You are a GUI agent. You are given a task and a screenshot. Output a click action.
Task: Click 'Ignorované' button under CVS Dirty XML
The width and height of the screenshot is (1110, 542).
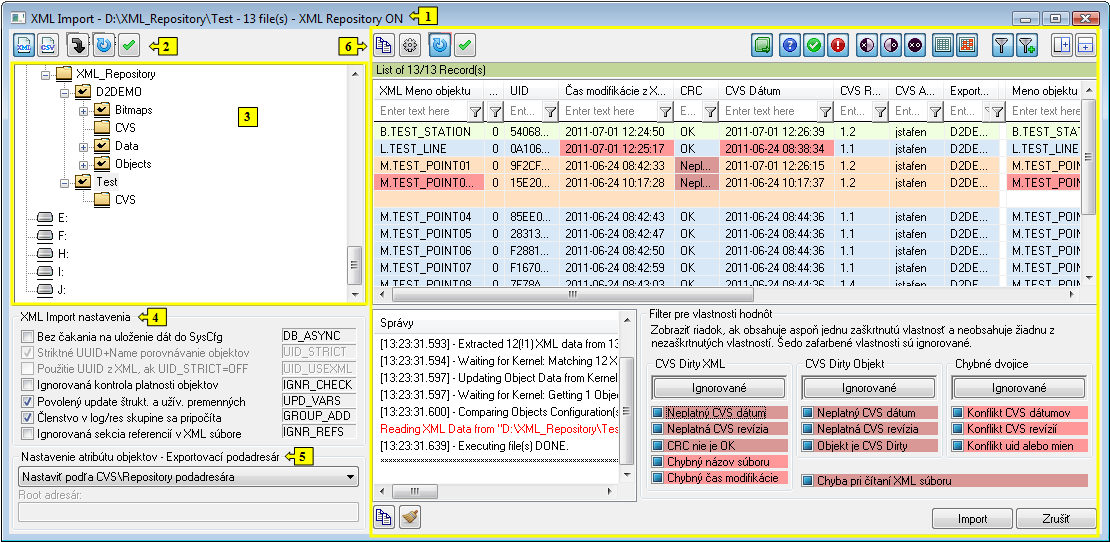tap(720, 388)
